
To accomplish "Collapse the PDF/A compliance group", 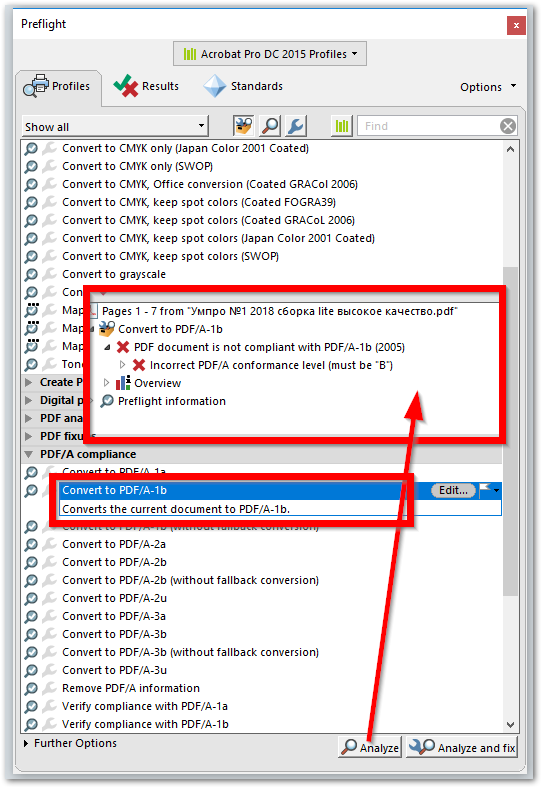I will point(29,454).
